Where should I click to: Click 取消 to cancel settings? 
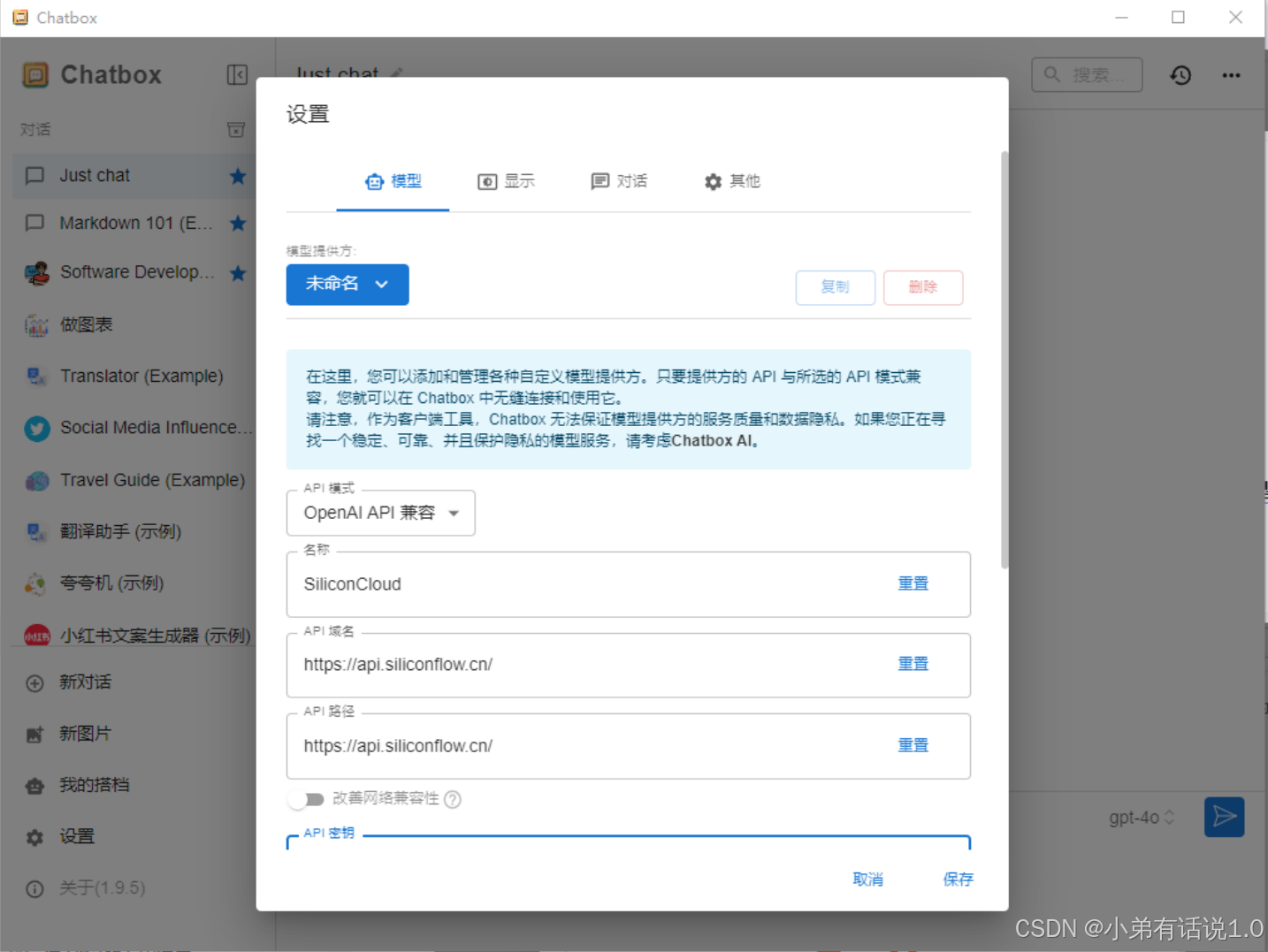tap(867, 880)
